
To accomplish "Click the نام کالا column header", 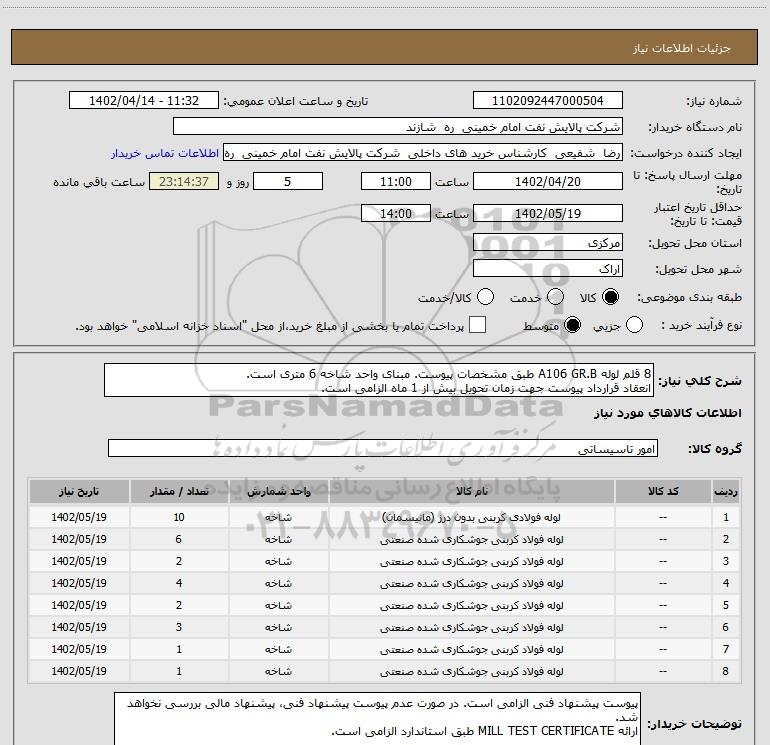I will click(471, 492).
